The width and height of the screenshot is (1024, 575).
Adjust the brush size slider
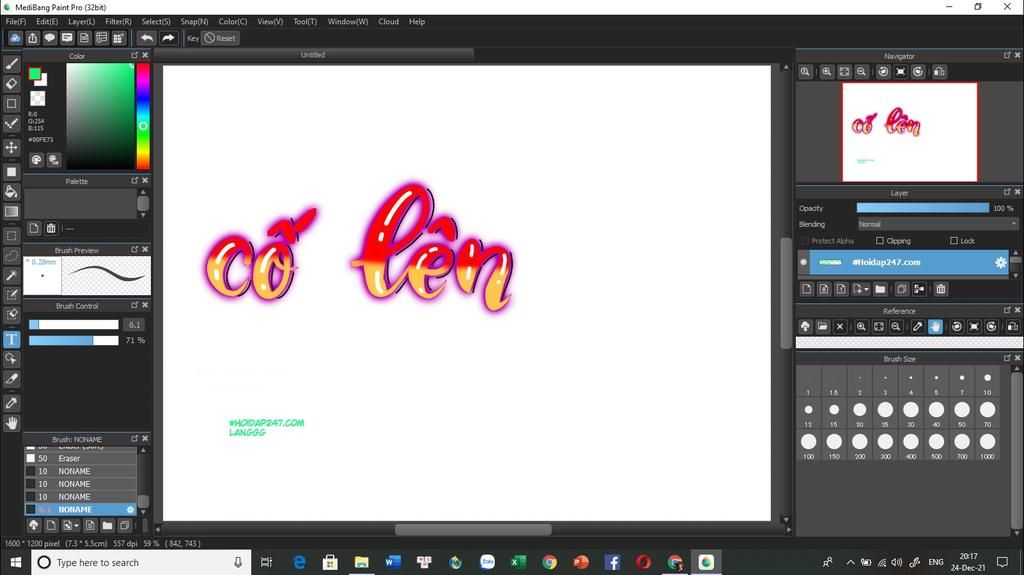[x=74, y=325]
